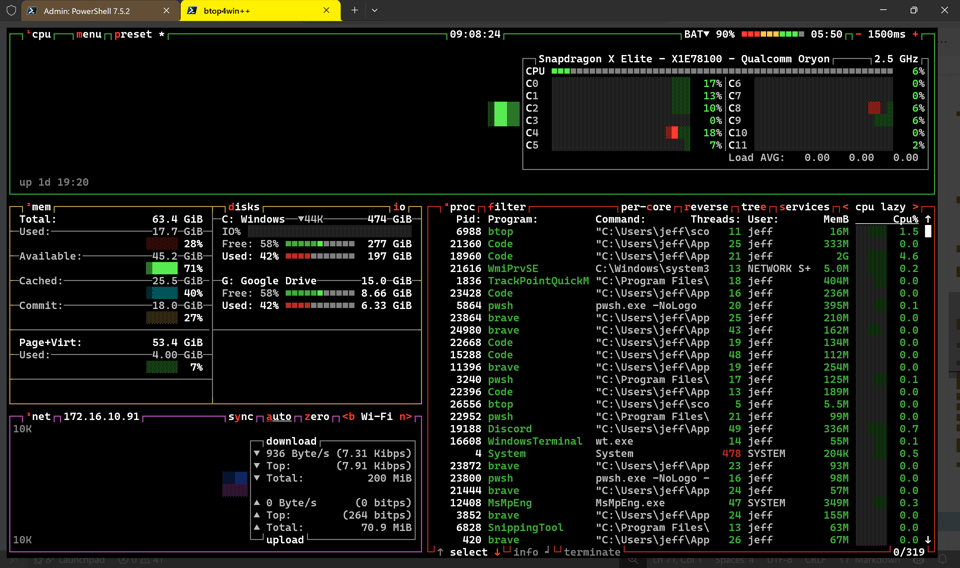Open the btop menu

pyautogui.click(x=89, y=34)
